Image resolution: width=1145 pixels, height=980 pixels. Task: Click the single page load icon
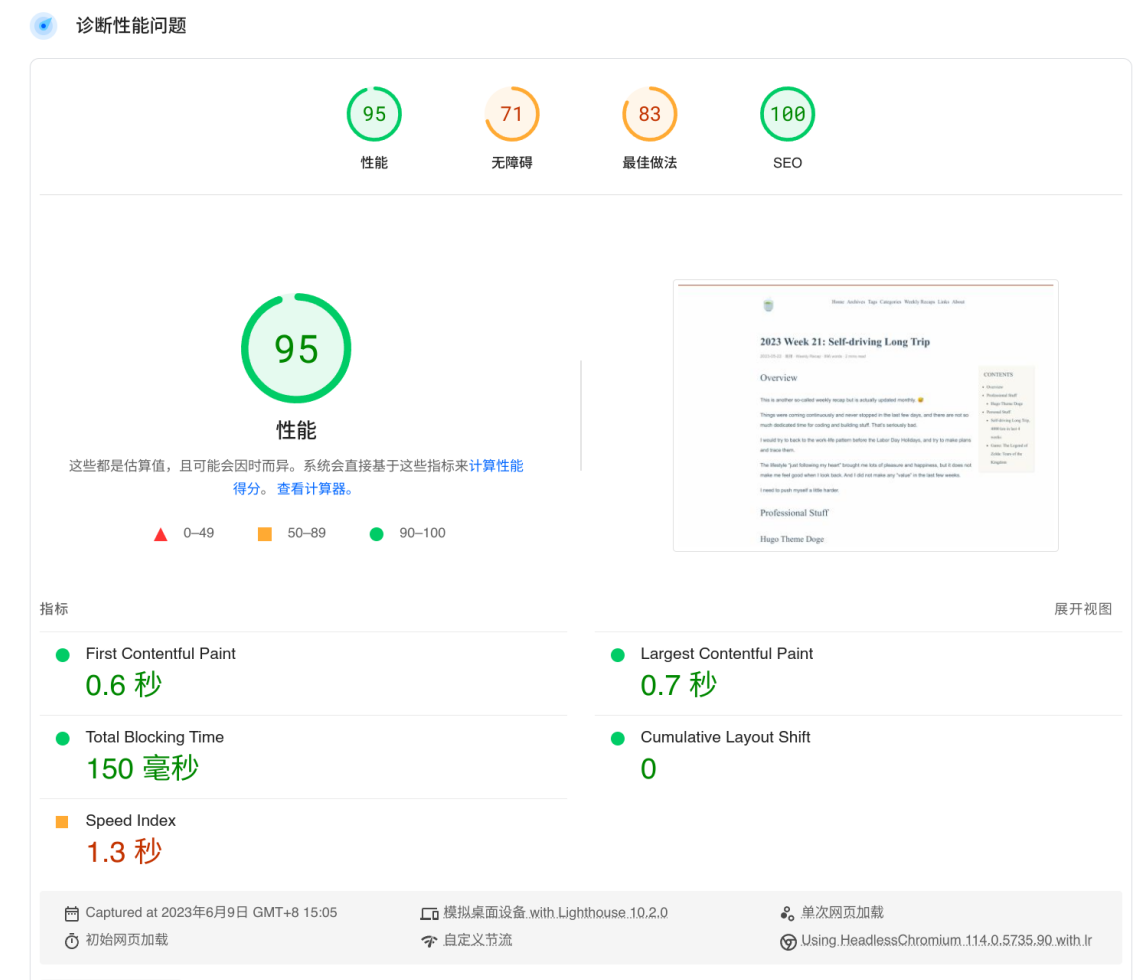pyautogui.click(x=787, y=914)
